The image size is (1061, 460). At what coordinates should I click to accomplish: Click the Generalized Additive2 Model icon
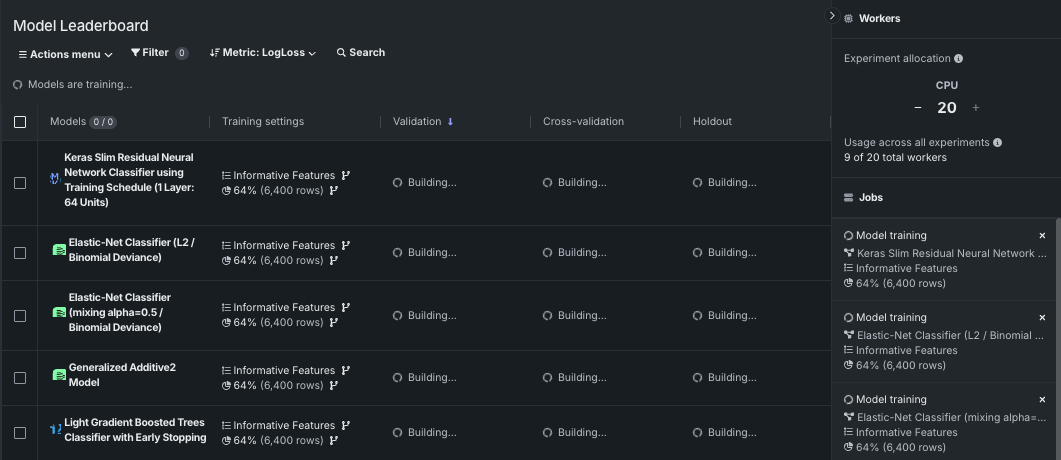(59, 375)
